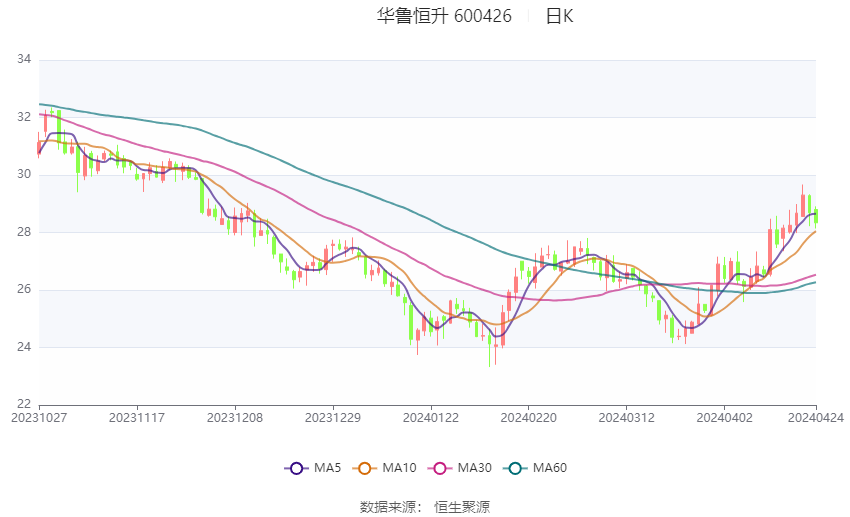Image resolution: width=850 pixels, height=517 pixels.
Task: Hide the MA60 series via its label
Action: 550,468
